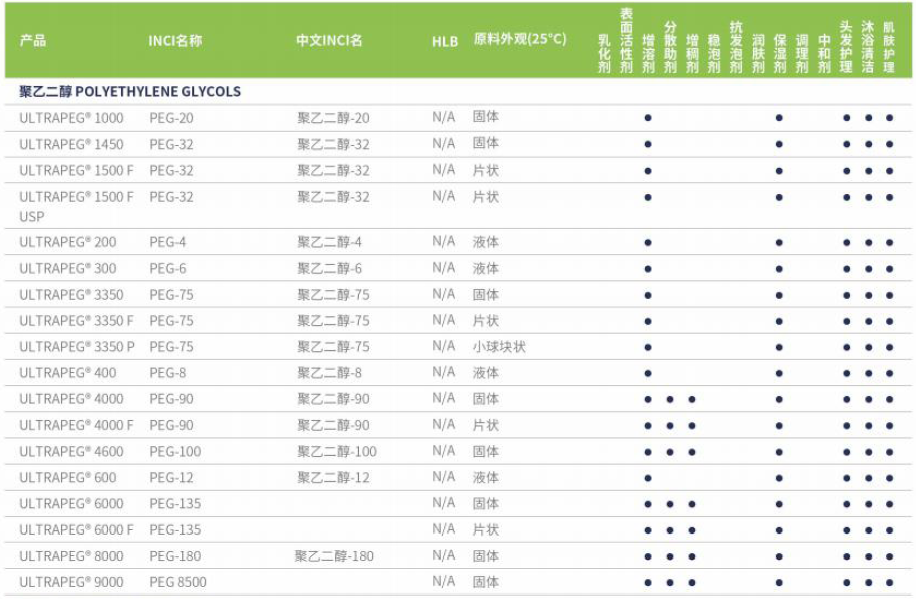Click the 聚乙二醇-20 cell
The width and height of the screenshot is (916, 599).
pos(334,118)
